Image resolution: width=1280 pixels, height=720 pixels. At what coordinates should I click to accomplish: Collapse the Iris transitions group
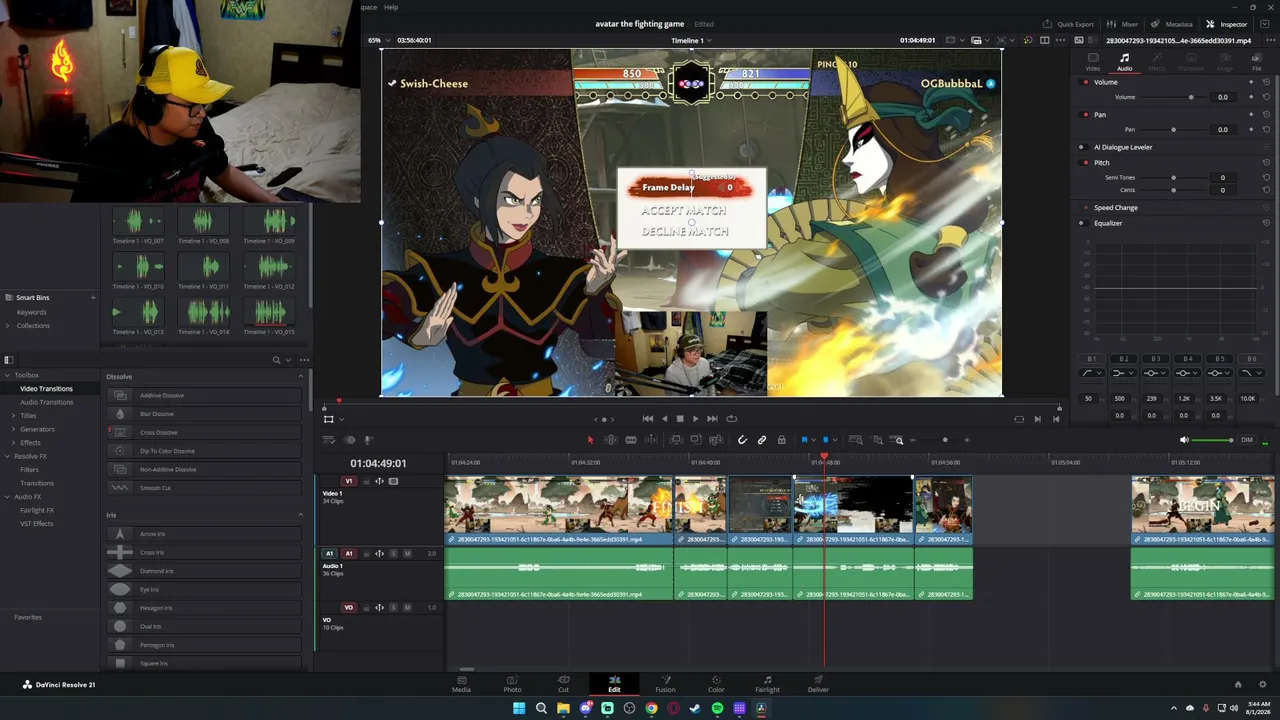(x=301, y=515)
